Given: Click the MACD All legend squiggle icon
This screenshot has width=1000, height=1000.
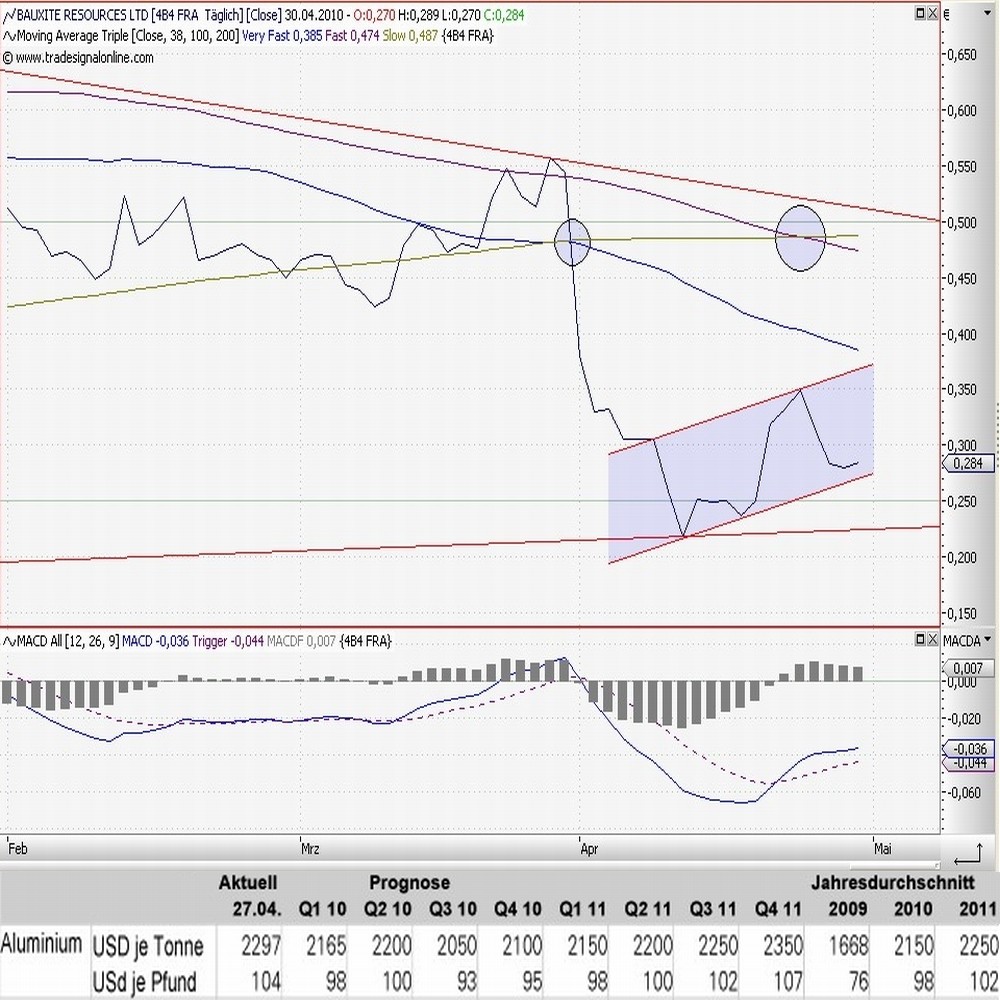Looking at the screenshot, I should point(8,641).
